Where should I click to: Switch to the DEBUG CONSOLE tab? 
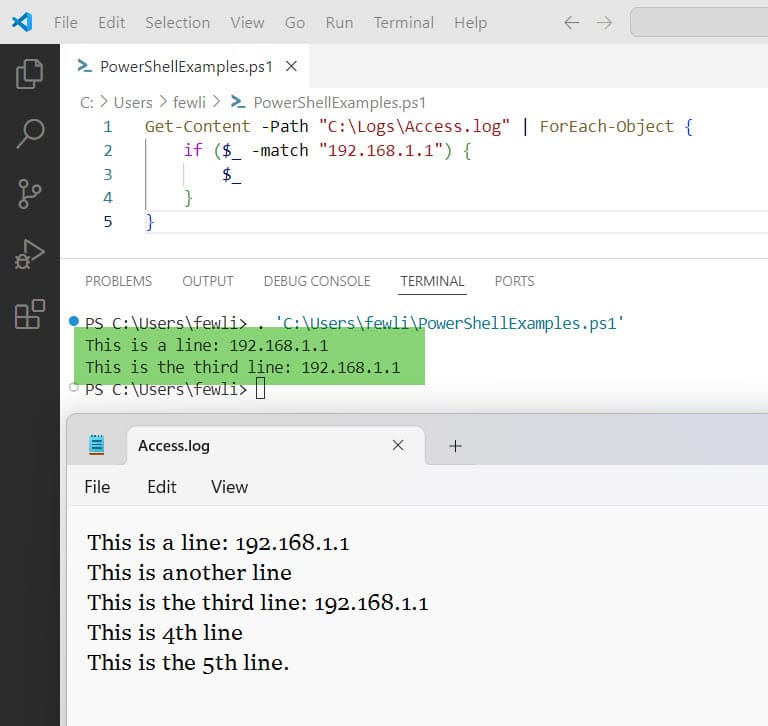(317, 281)
